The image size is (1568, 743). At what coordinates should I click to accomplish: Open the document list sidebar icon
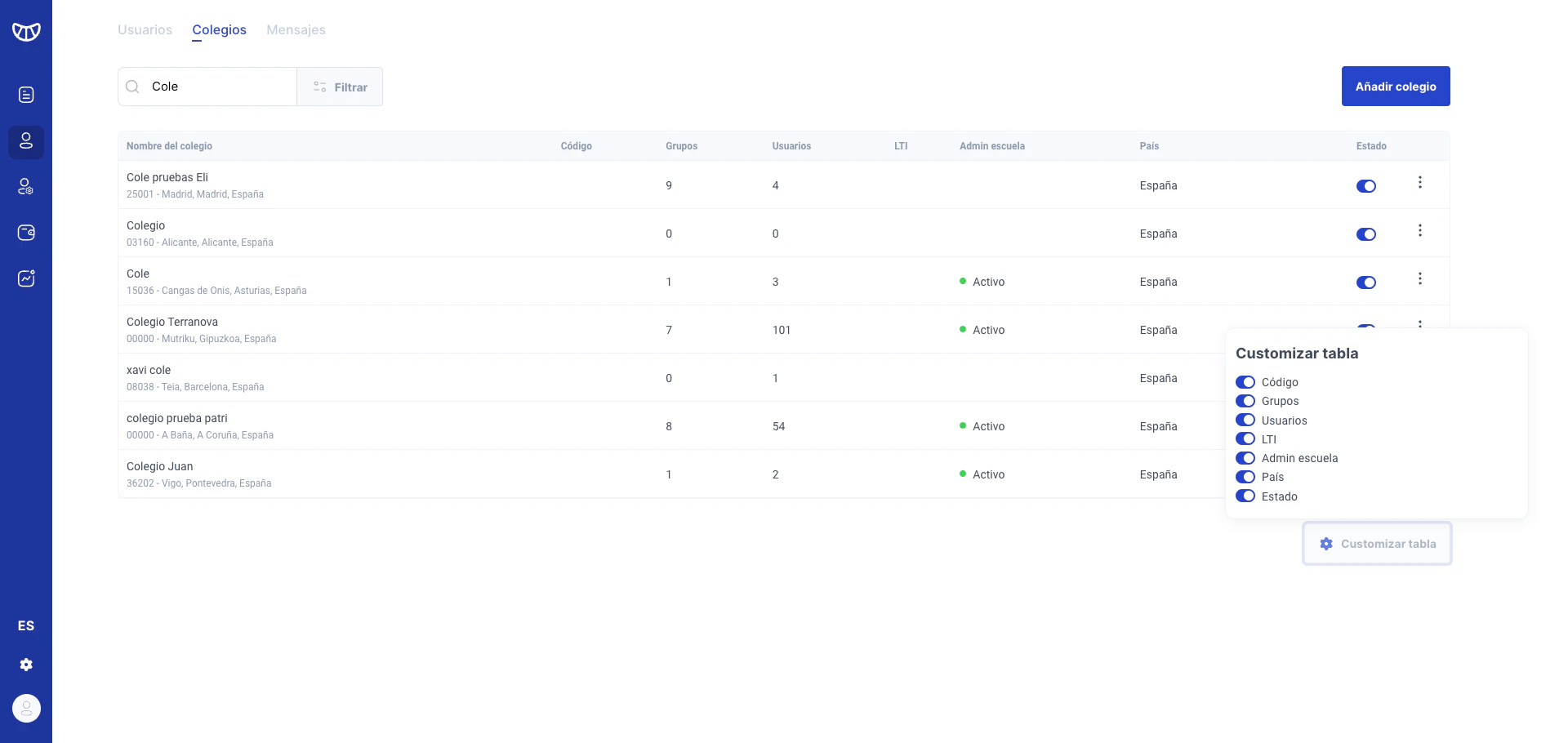click(x=26, y=95)
